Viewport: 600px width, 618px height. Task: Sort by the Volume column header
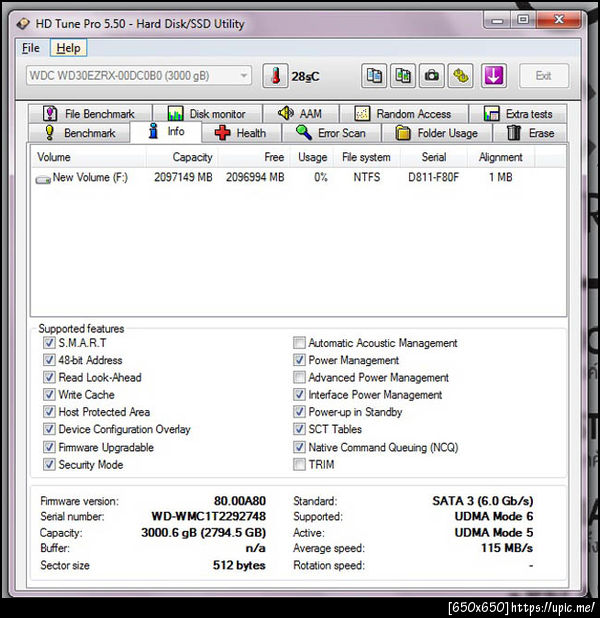pyautogui.click(x=89, y=157)
